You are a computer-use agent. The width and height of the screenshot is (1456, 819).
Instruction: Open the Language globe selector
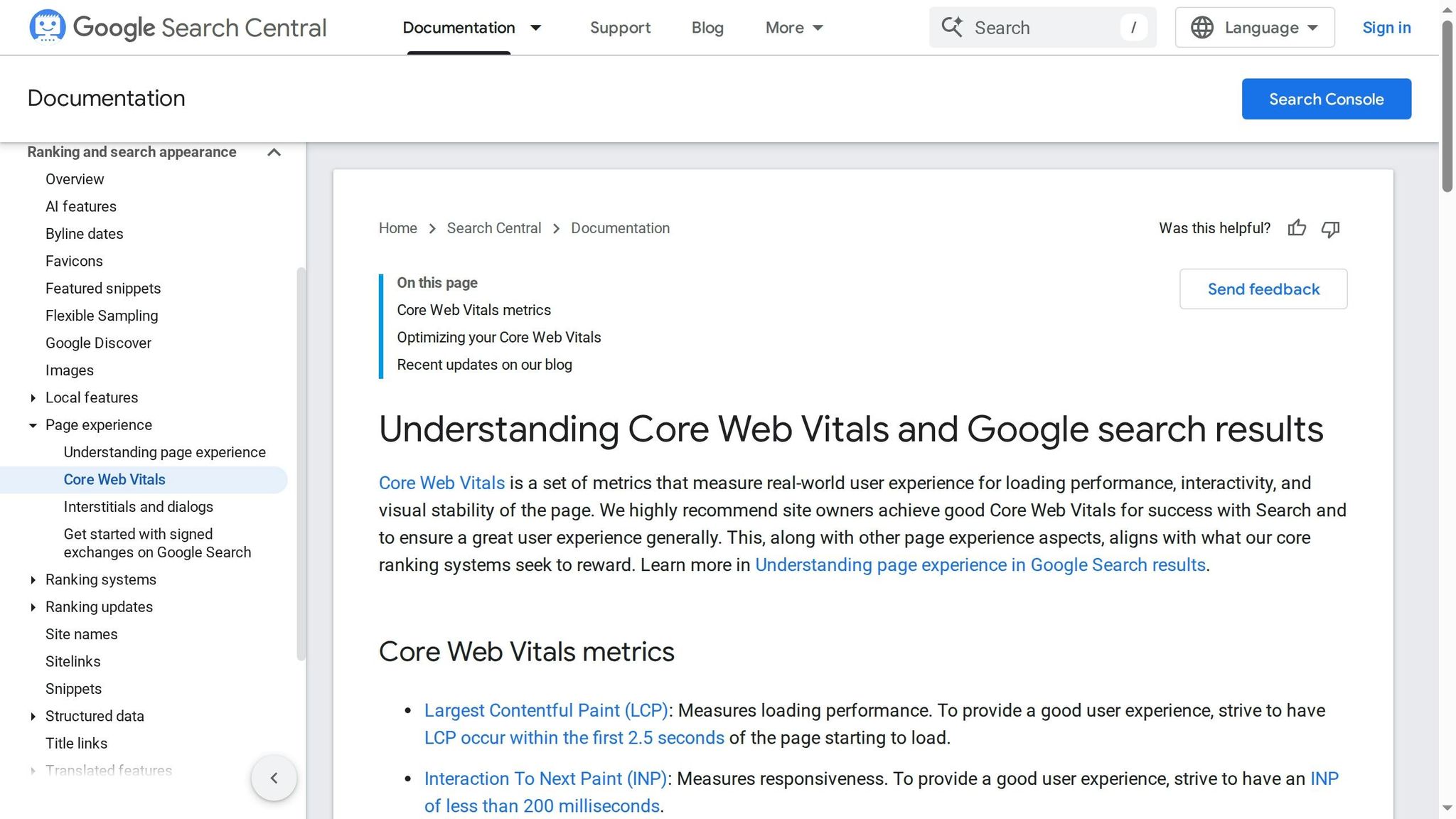point(1254,27)
